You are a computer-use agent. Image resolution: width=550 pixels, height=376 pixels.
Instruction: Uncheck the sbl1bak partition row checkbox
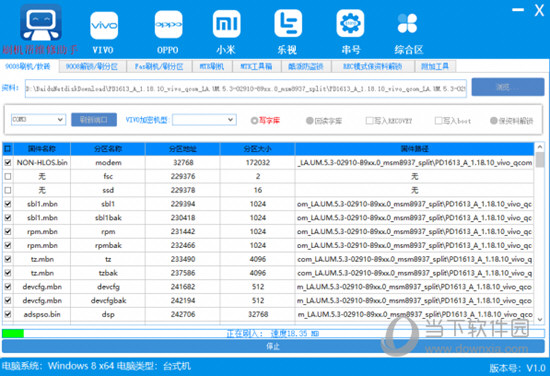(8, 218)
